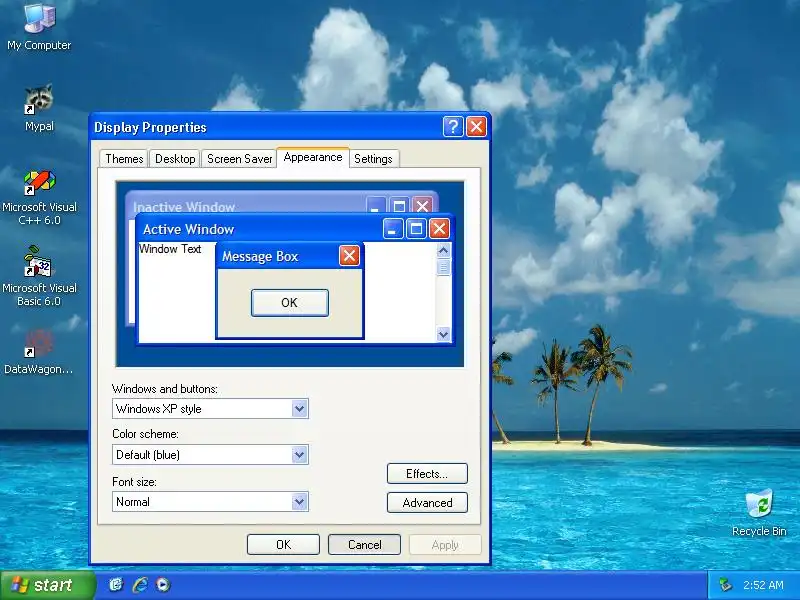Switch to the Settings tab
Screen dimensions: 800x600
coord(373,159)
